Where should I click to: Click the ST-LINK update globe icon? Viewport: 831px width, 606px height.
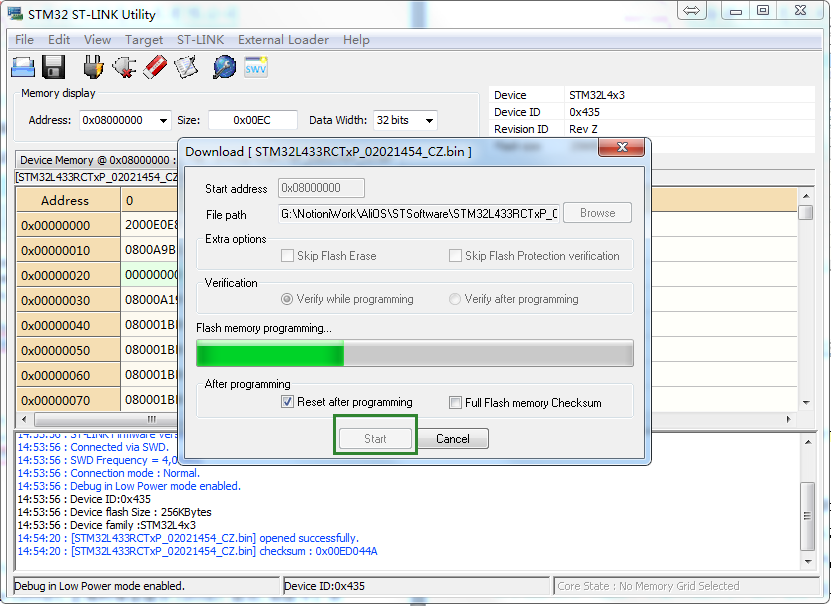(x=224, y=68)
